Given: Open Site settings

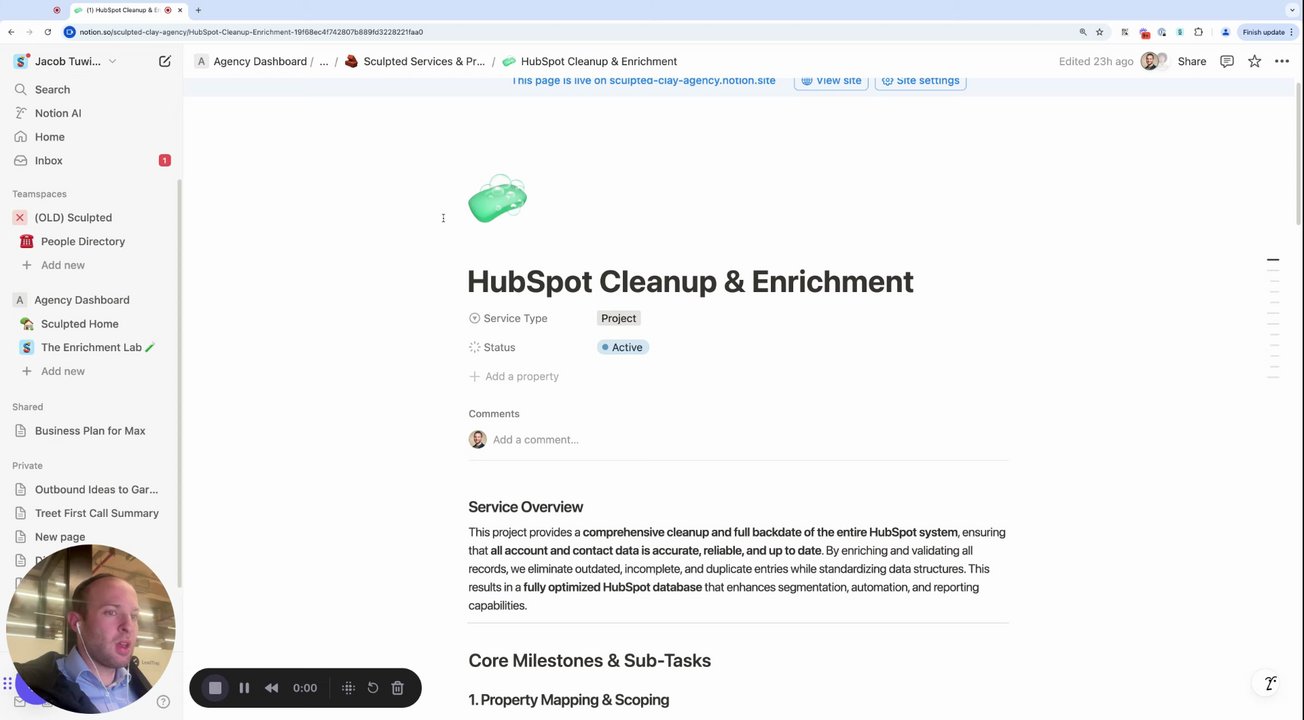Looking at the screenshot, I should tap(920, 80).
